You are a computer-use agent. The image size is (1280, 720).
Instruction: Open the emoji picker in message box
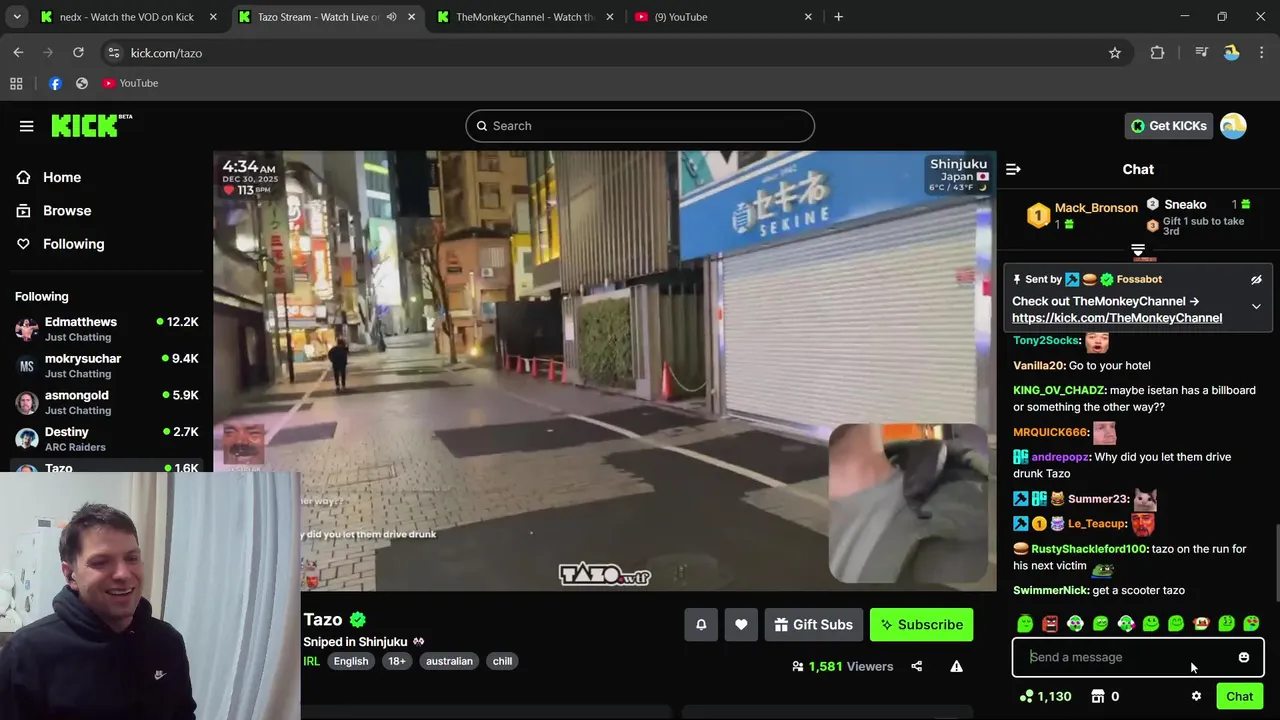(x=1244, y=657)
